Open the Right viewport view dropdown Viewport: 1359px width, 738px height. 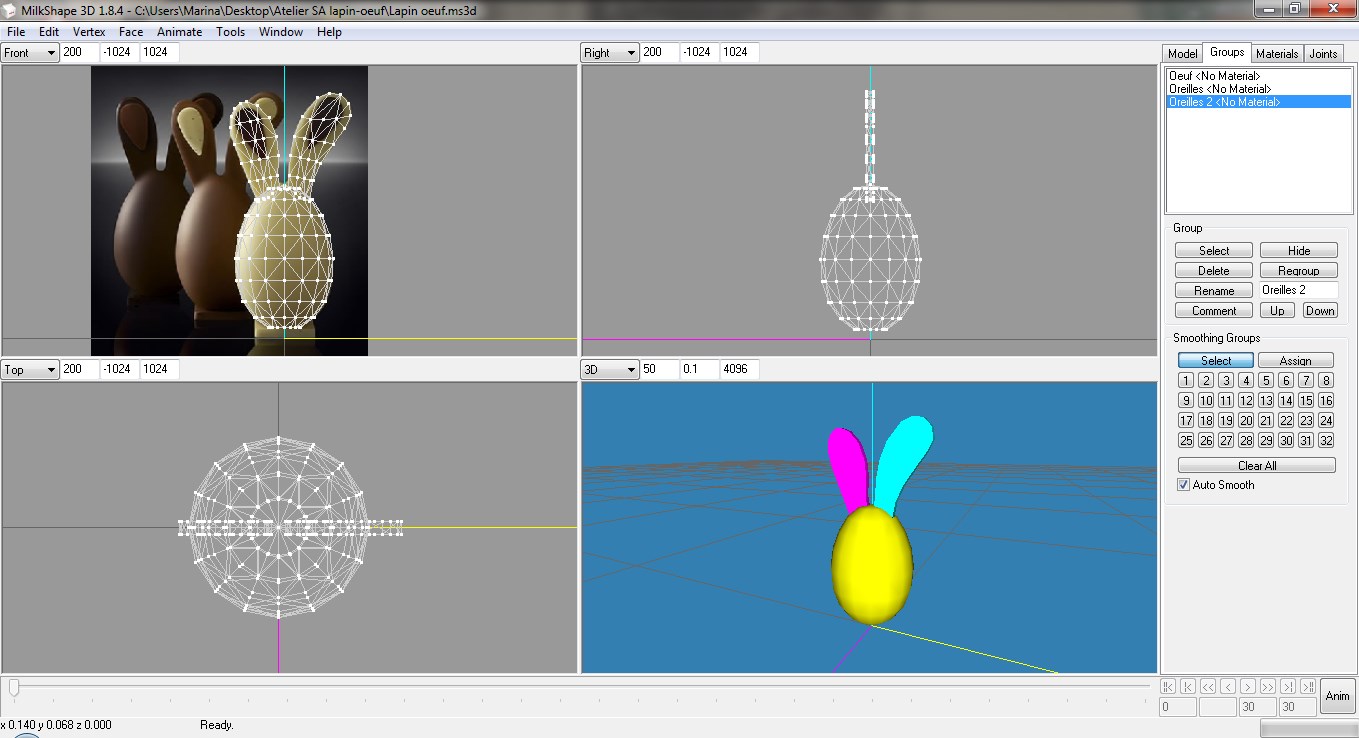[x=610, y=52]
